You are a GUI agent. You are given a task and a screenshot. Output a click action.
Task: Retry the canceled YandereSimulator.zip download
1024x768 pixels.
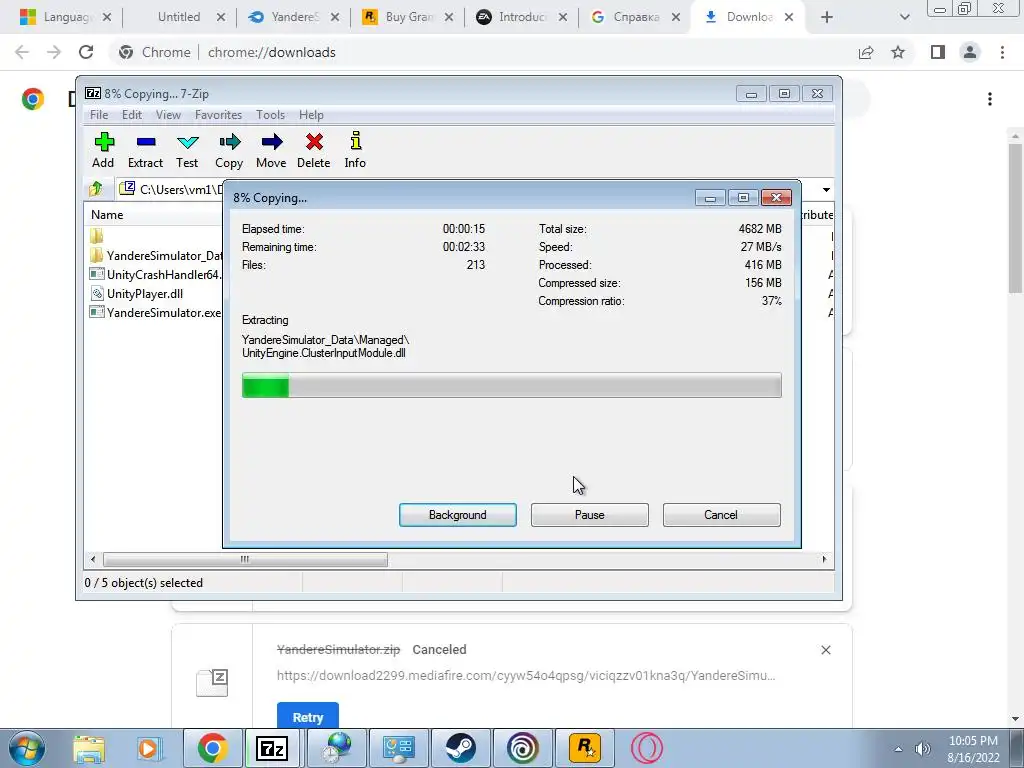308,716
